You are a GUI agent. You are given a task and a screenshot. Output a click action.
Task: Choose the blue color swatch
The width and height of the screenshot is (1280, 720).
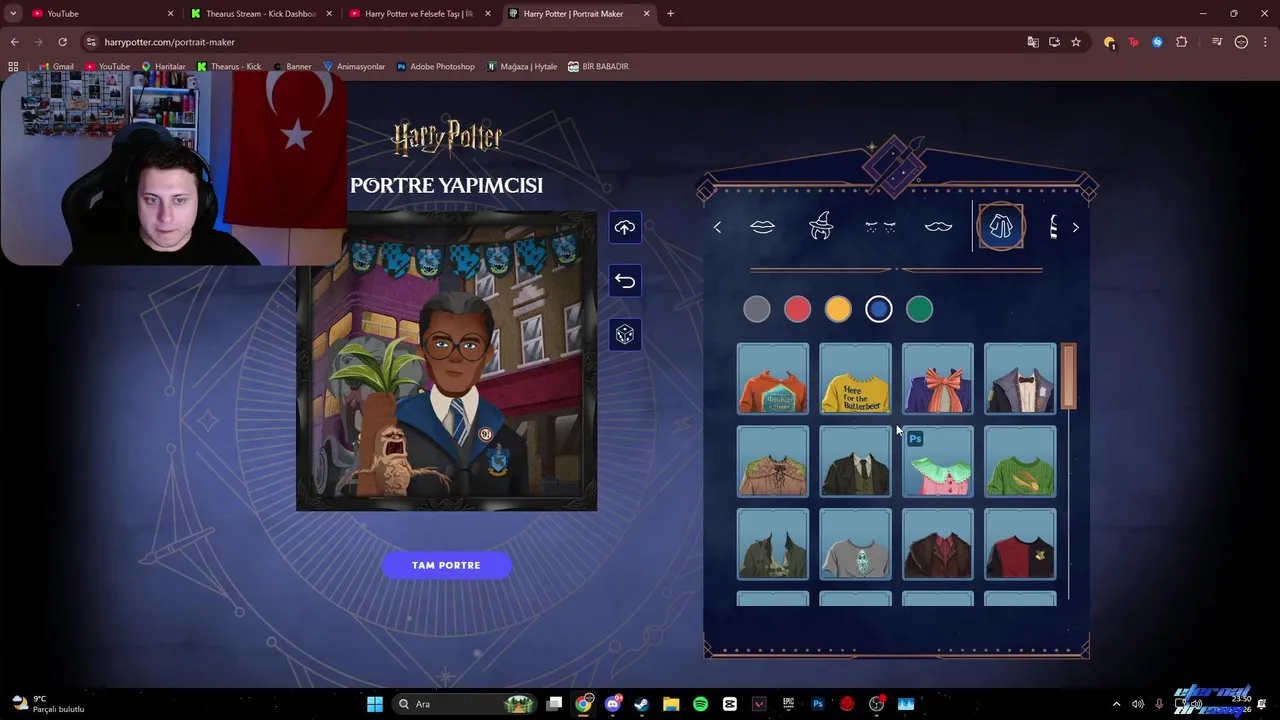[x=879, y=310]
